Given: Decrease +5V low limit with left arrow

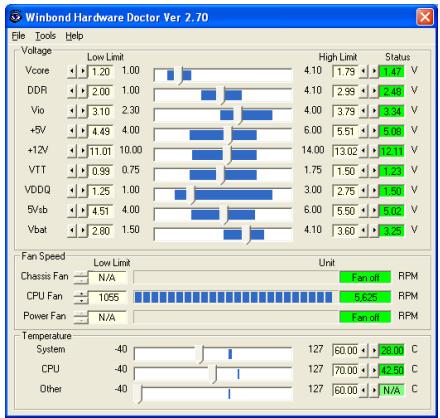Looking at the screenshot, I should tap(72, 131).
